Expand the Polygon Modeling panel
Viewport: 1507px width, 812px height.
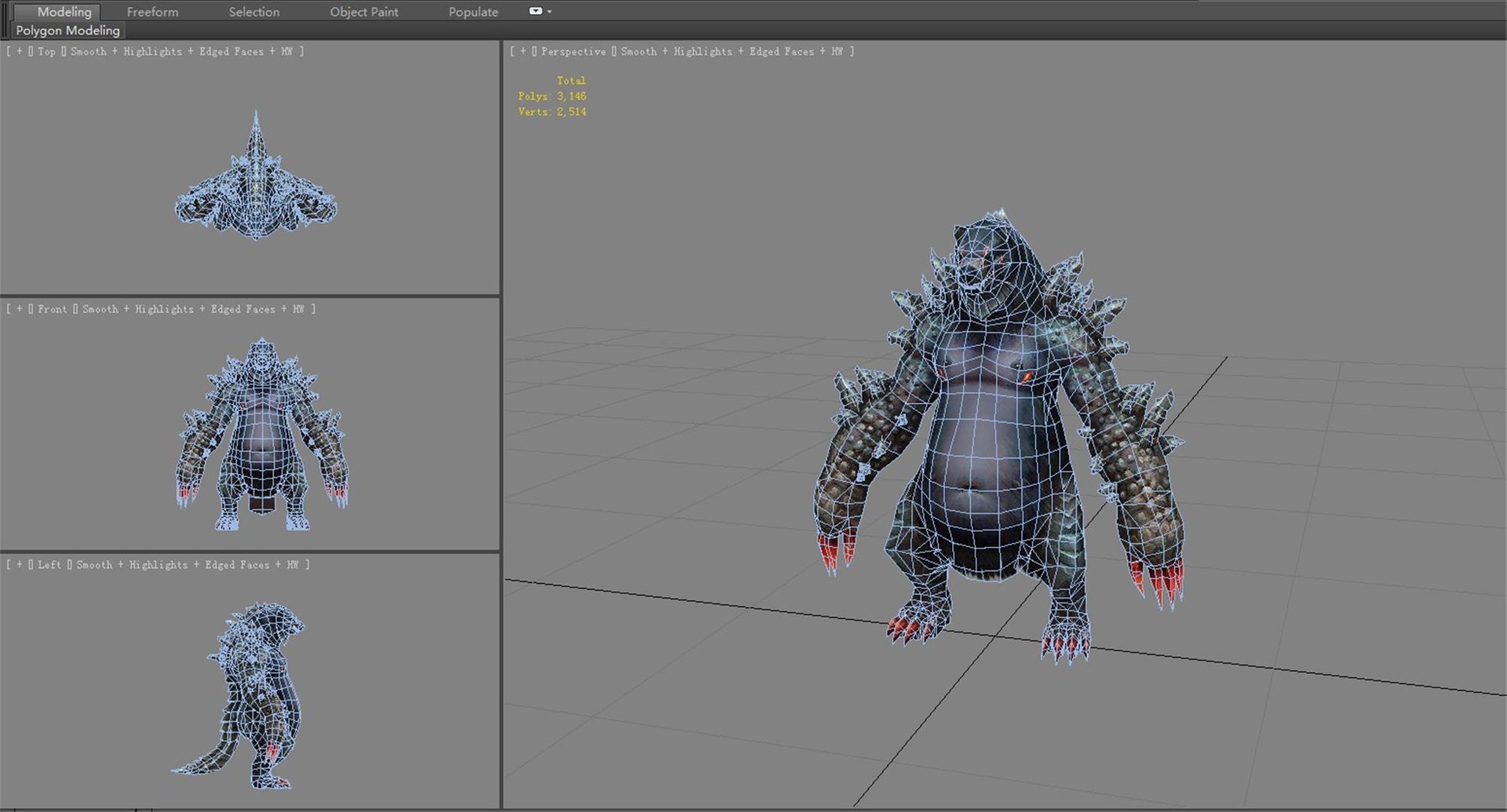pyautogui.click(x=68, y=31)
